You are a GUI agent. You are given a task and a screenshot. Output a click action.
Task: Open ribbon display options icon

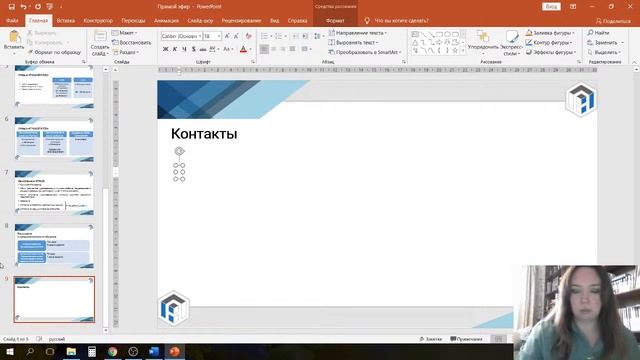[573, 7]
